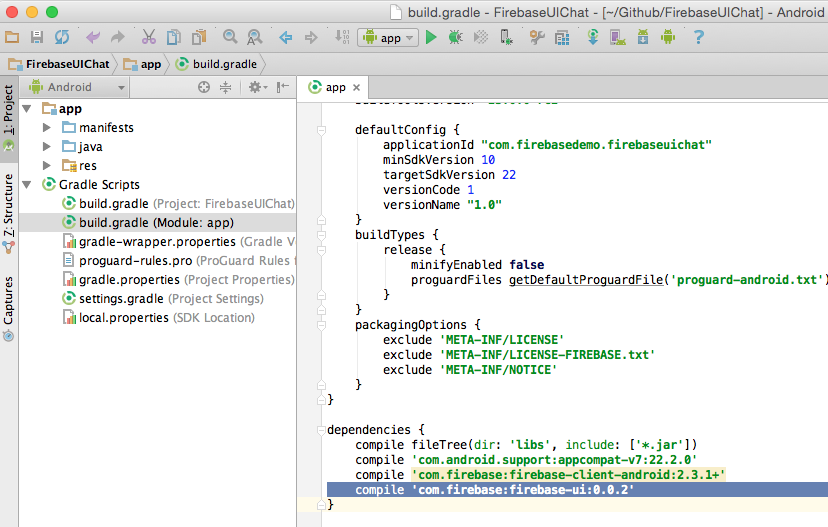Viewport: 828px width, 527px height.
Task: Click the build.gradle breadcrumb
Action: tap(217, 64)
